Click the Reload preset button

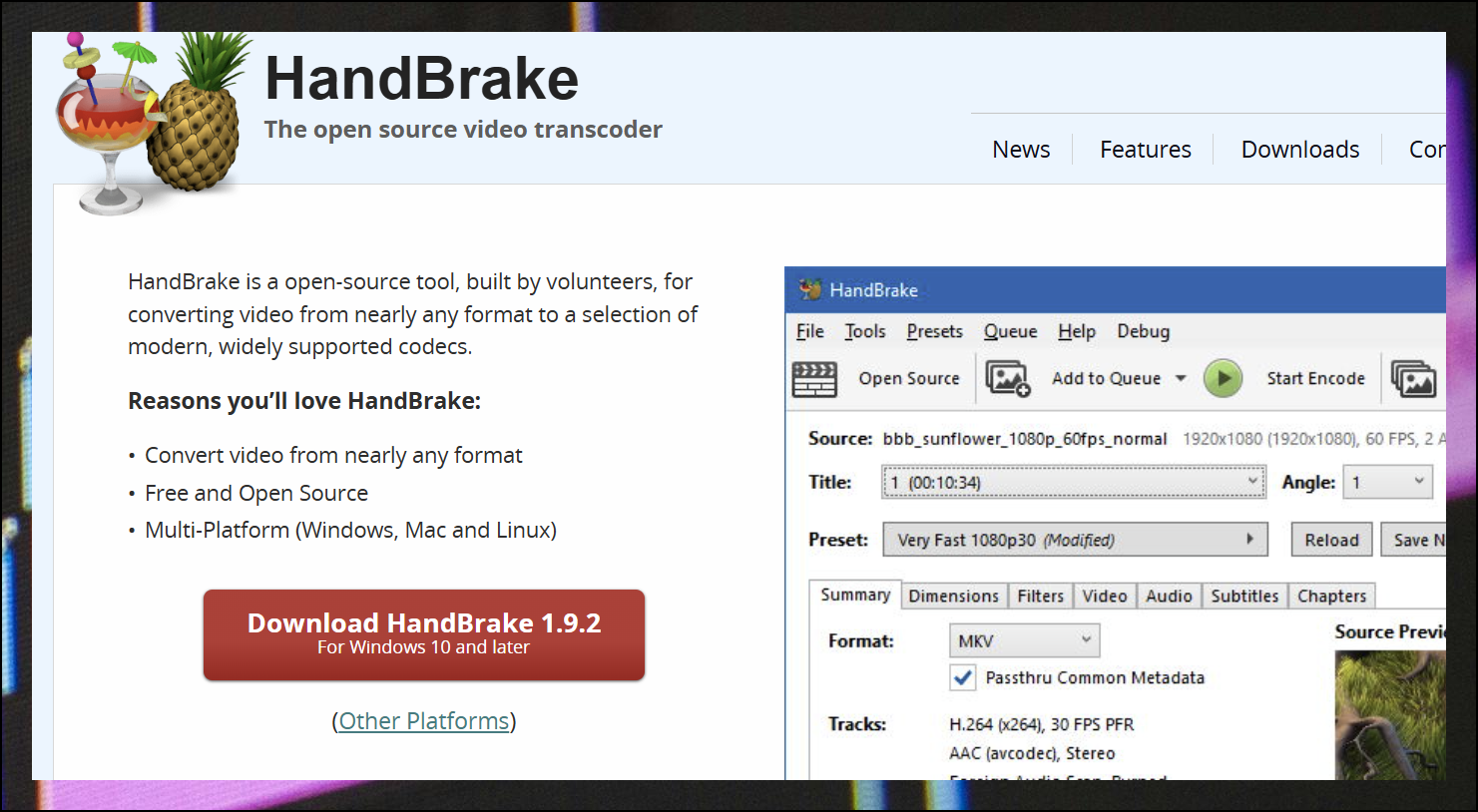click(x=1332, y=540)
